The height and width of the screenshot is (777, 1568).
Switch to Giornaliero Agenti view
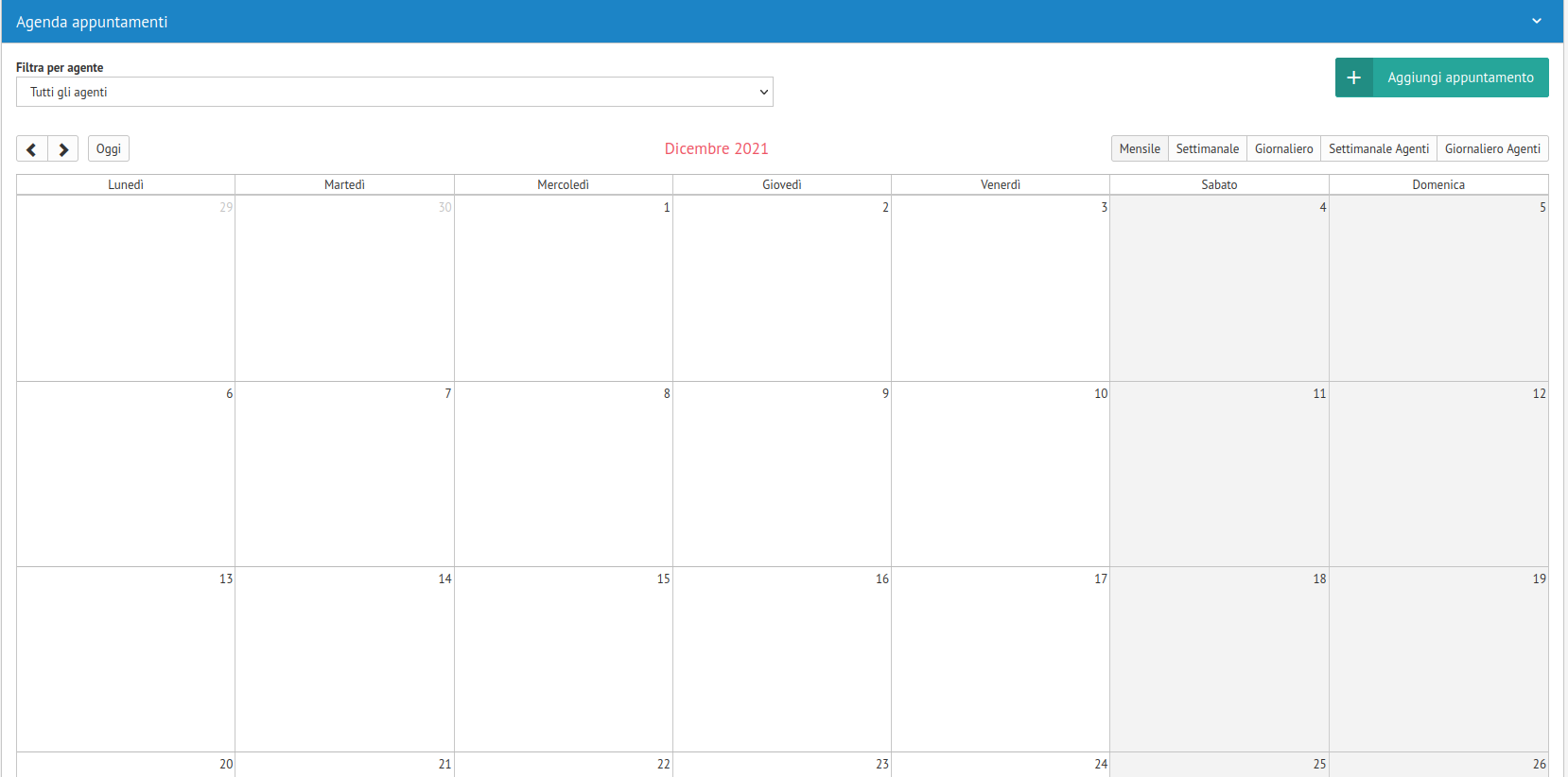[1492, 149]
